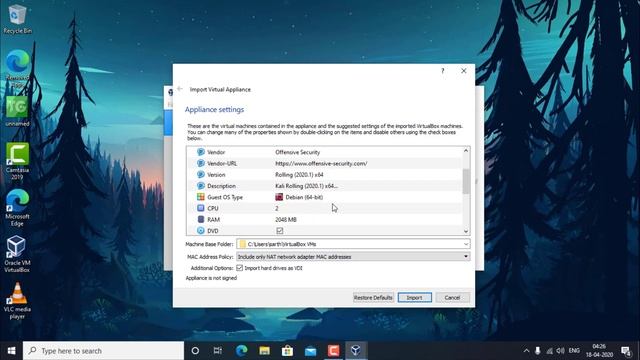640x360 pixels.
Task: Click the Import button
Action: (415, 298)
